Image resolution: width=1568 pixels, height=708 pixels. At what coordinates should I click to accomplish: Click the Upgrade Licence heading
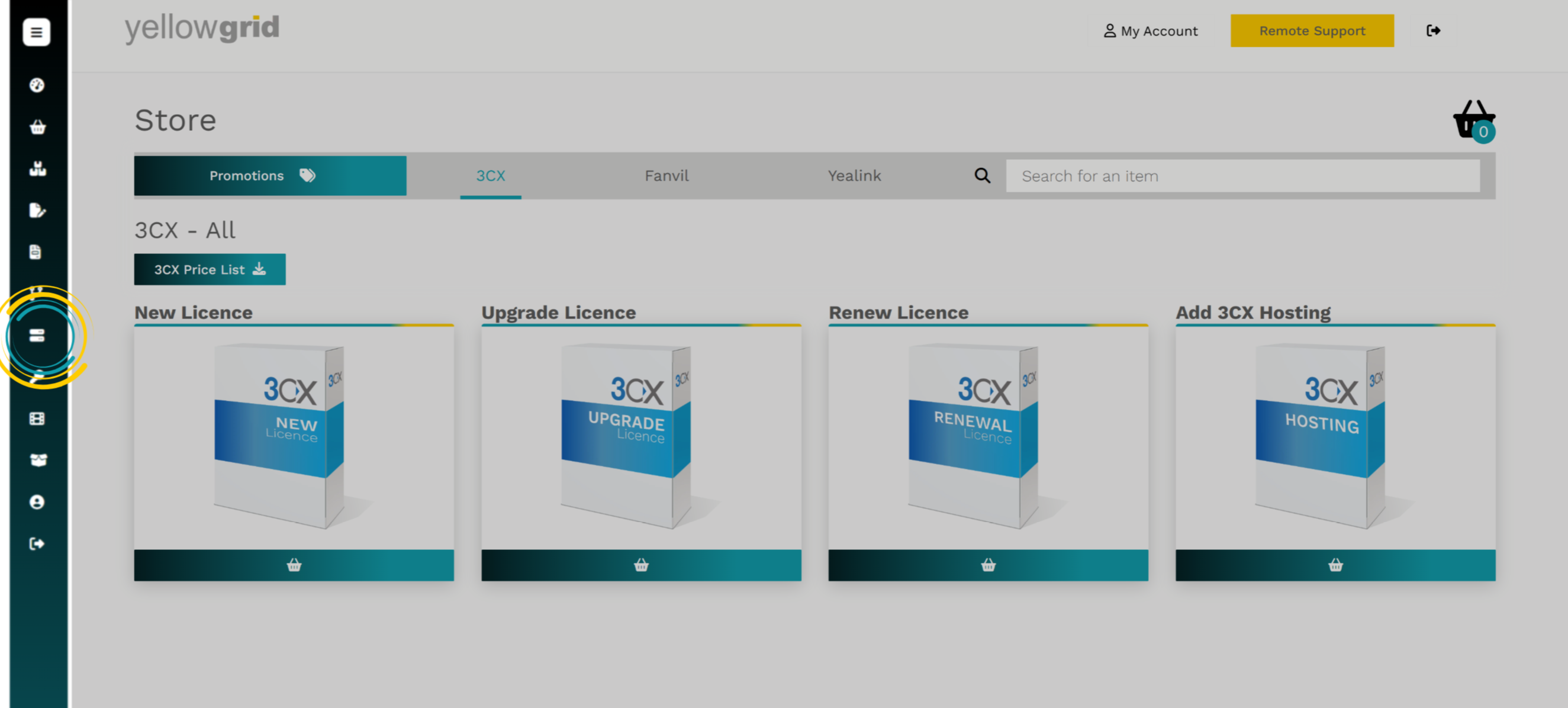pos(558,313)
